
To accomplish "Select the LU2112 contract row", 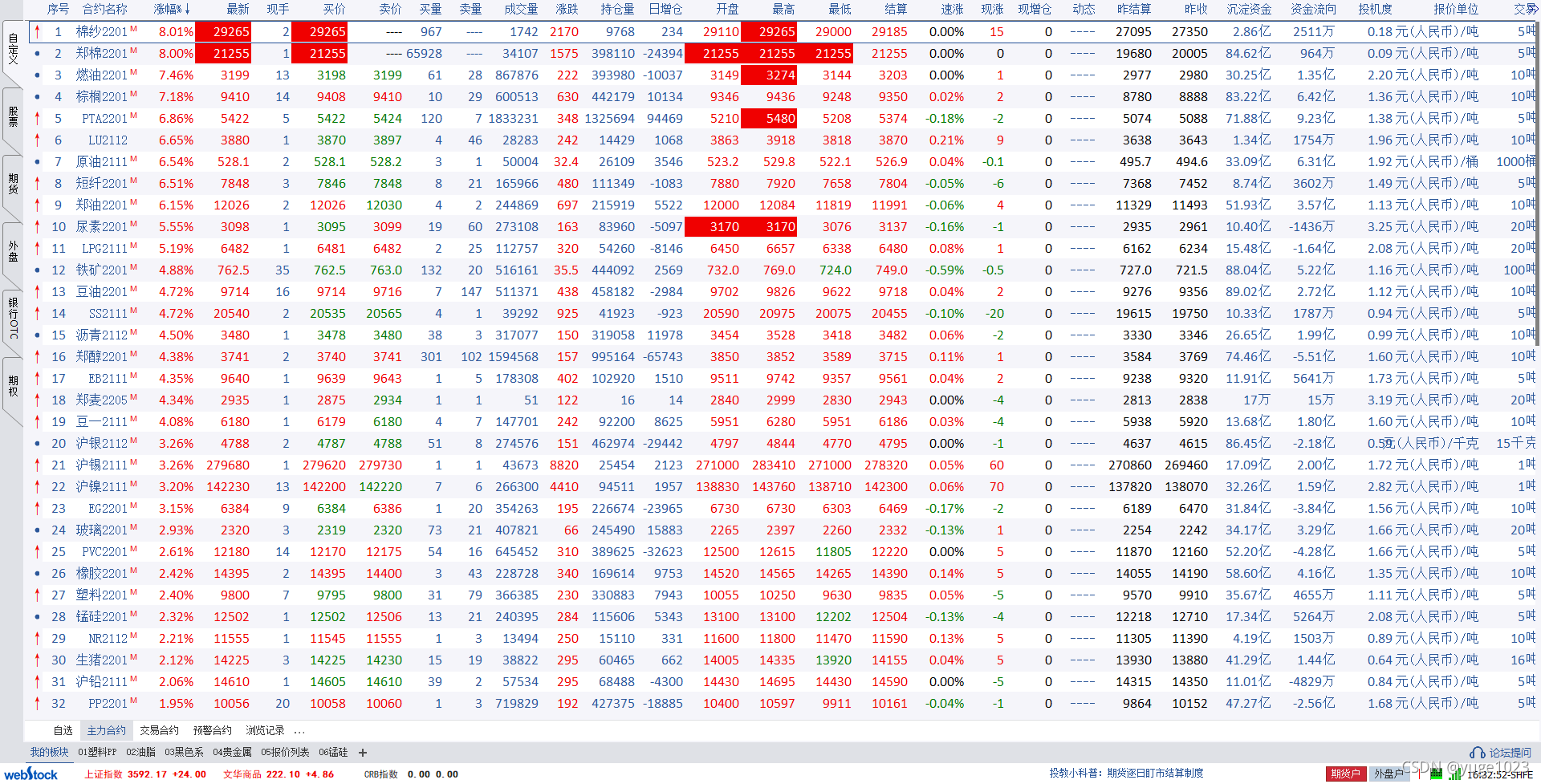I will point(783,140).
